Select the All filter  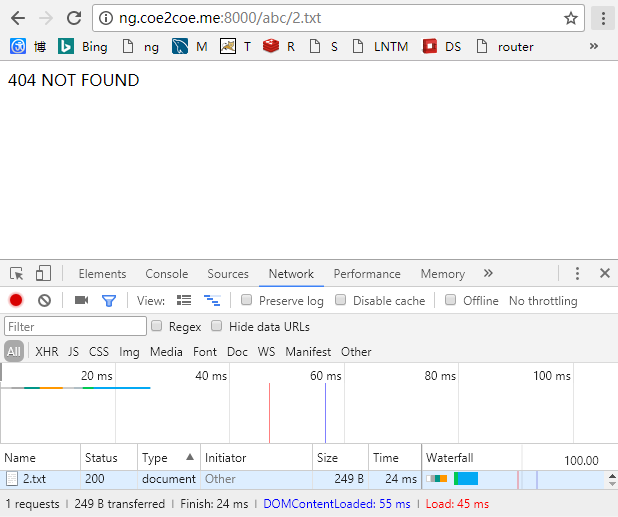14,351
